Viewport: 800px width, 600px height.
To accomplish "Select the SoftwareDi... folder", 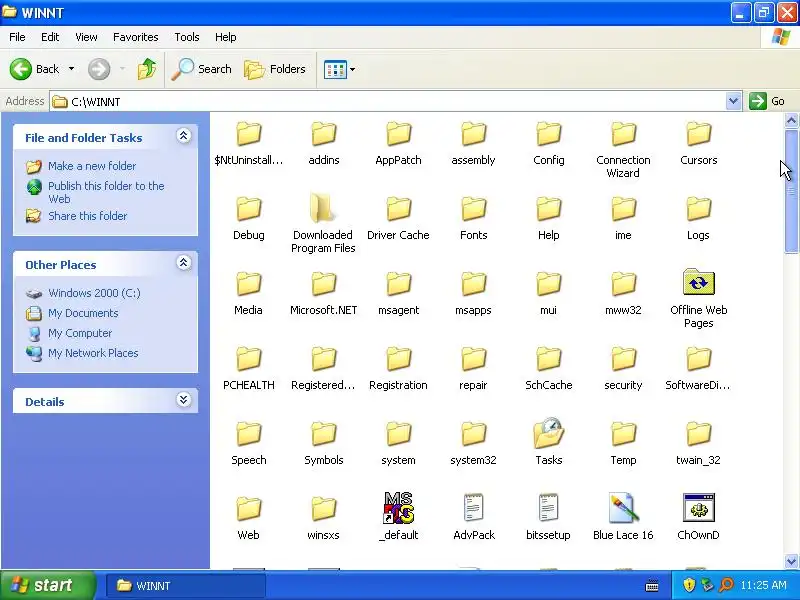I will pos(698,368).
